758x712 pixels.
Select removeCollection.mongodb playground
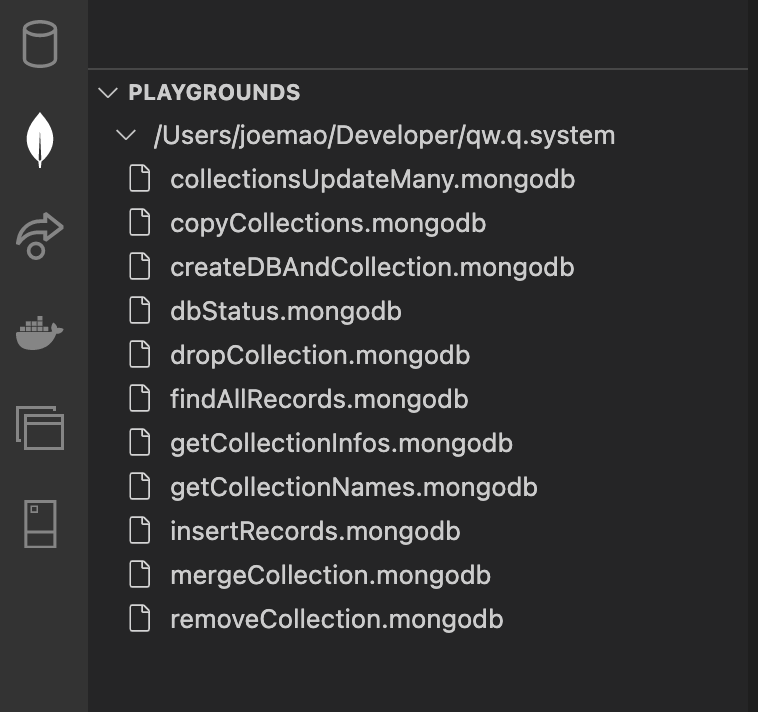tap(336, 619)
